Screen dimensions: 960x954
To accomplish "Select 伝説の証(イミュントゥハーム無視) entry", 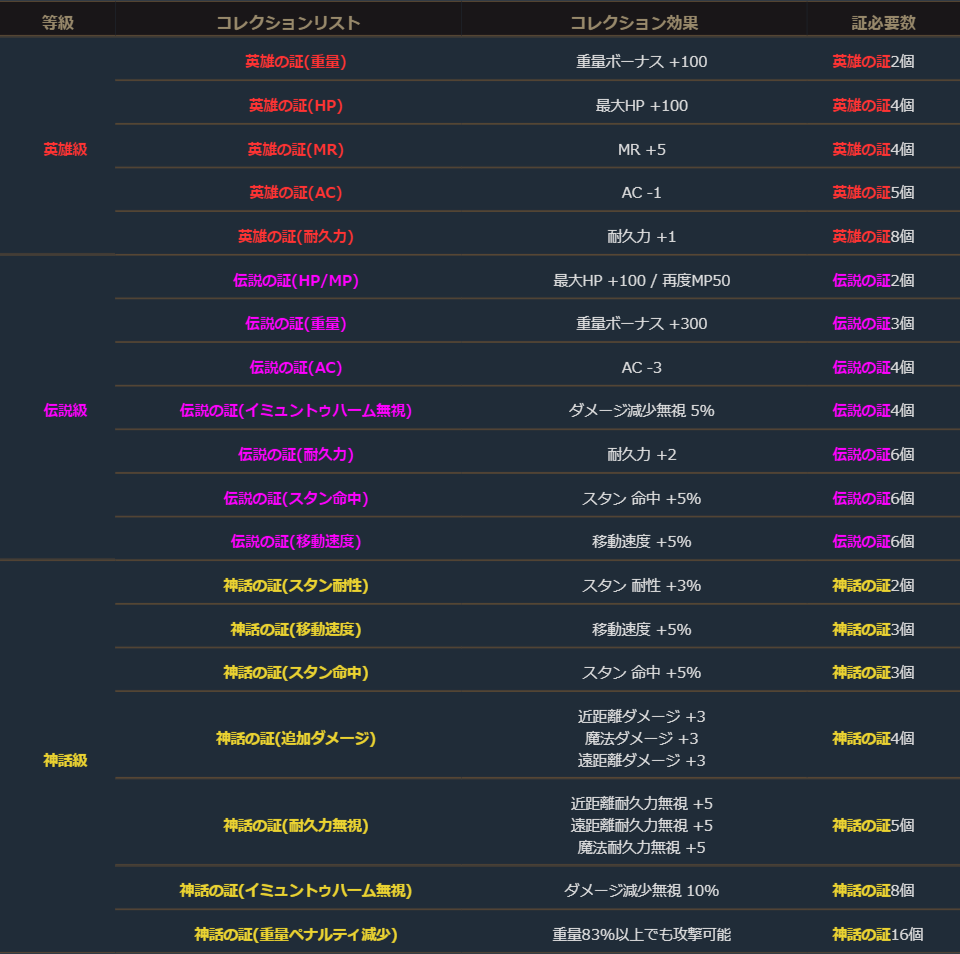I will 295,411.
